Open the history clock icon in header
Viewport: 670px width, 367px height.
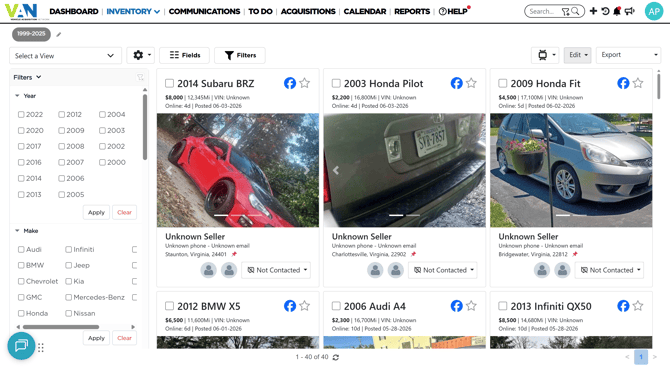click(605, 11)
